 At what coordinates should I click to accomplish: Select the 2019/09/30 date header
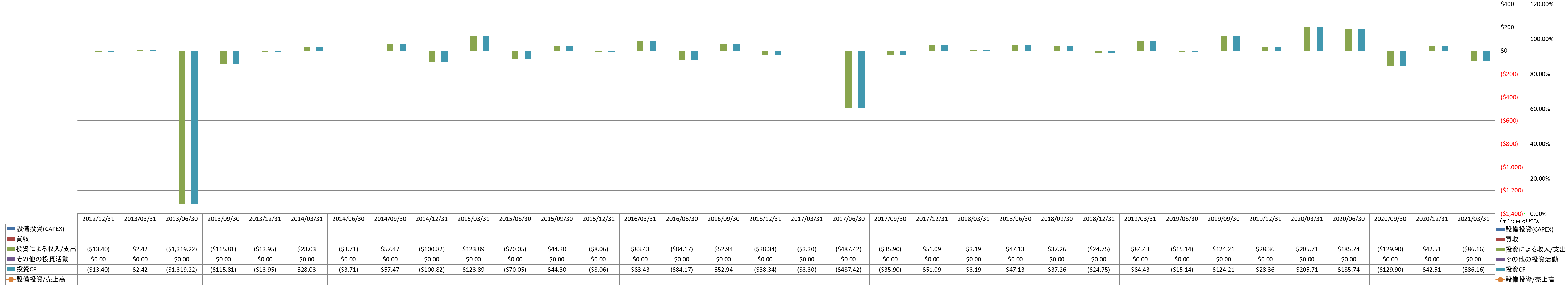pyautogui.click(x=1223, y=219)
